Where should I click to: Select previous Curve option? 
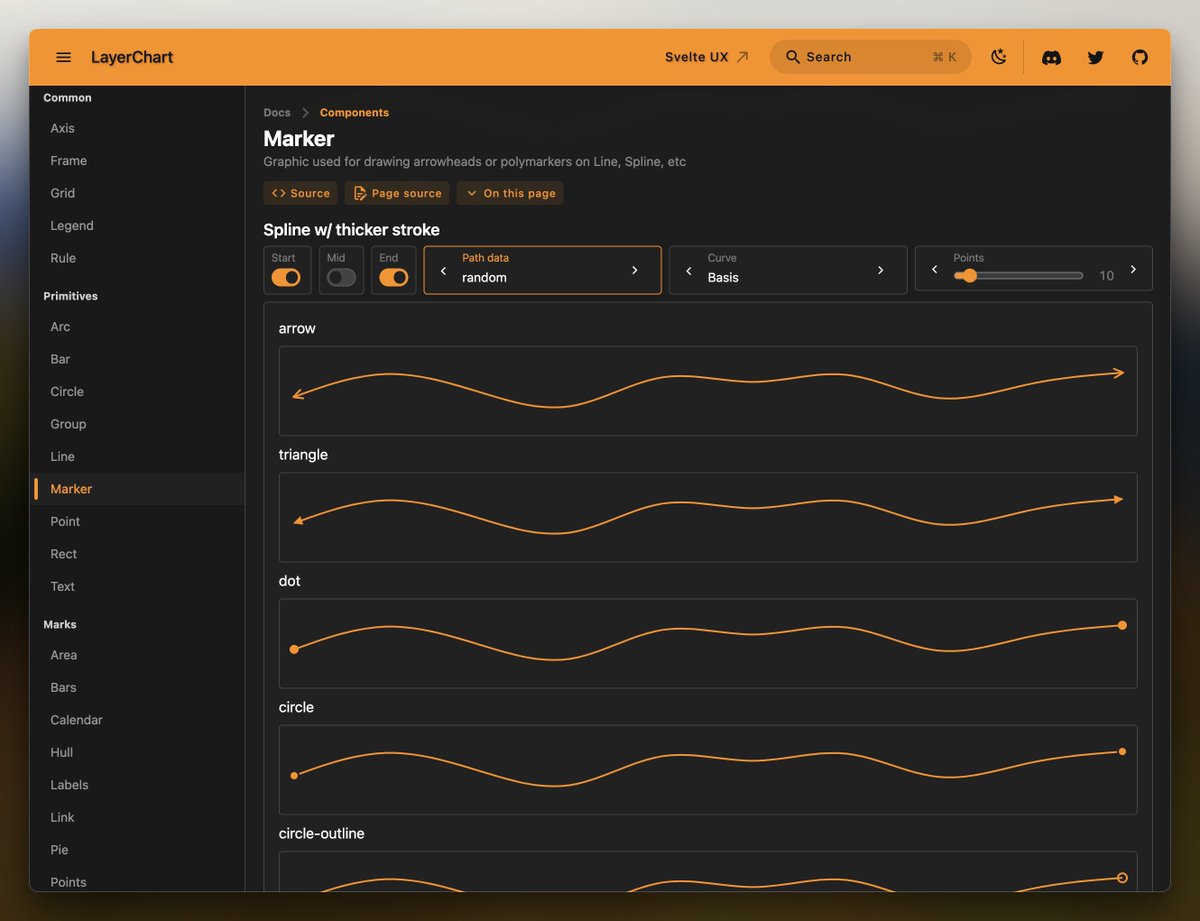(x=689, y=271)
